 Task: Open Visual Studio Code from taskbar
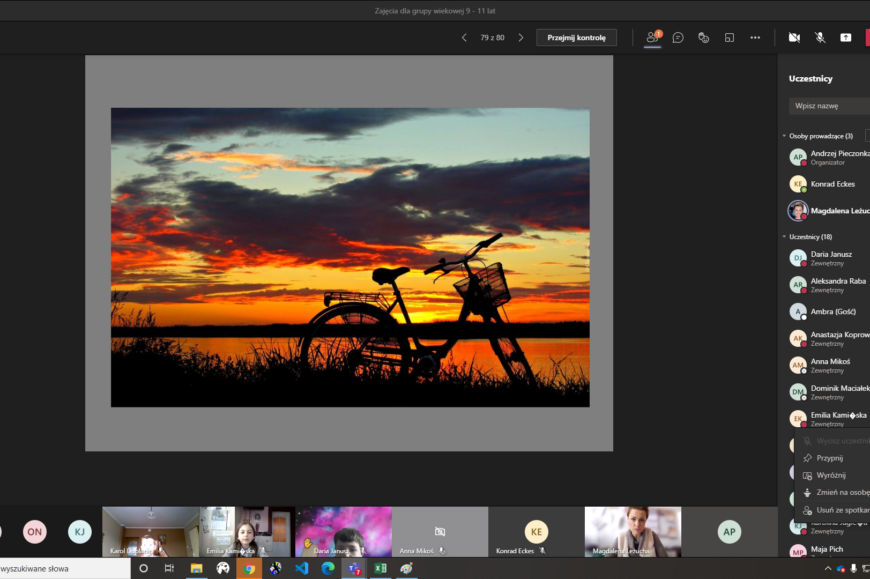click(x=301, y=568)
